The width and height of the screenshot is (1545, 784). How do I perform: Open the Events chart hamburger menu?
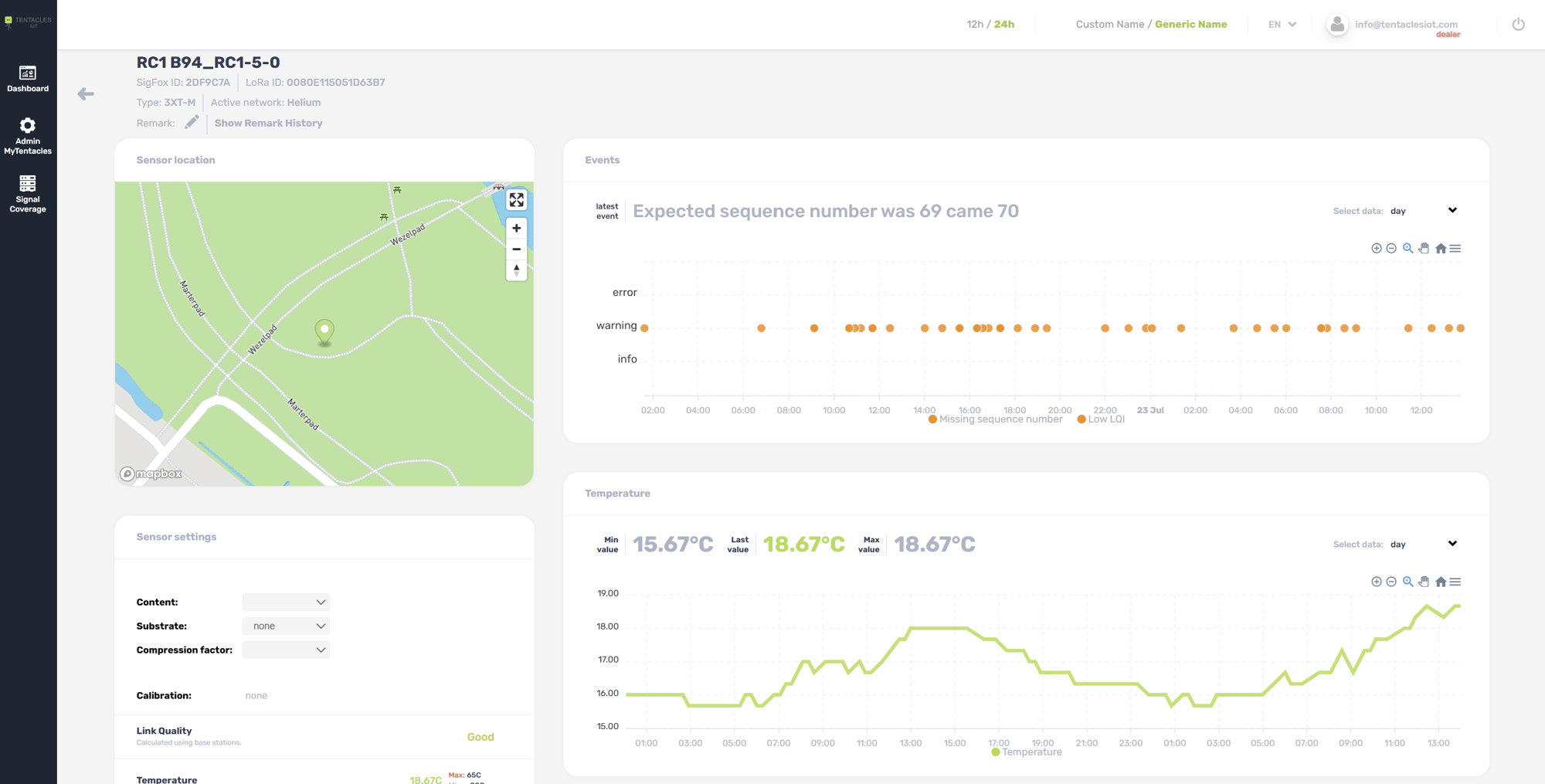pyautogui.click(x=1455, y=248)
